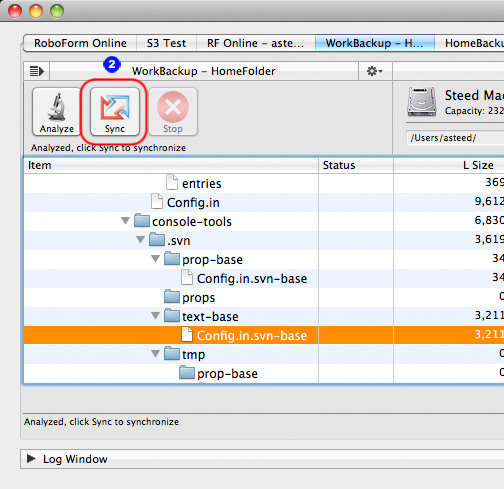Collapse the text-base folder
This screenshot has height=489, width=504.
[155, 315]
